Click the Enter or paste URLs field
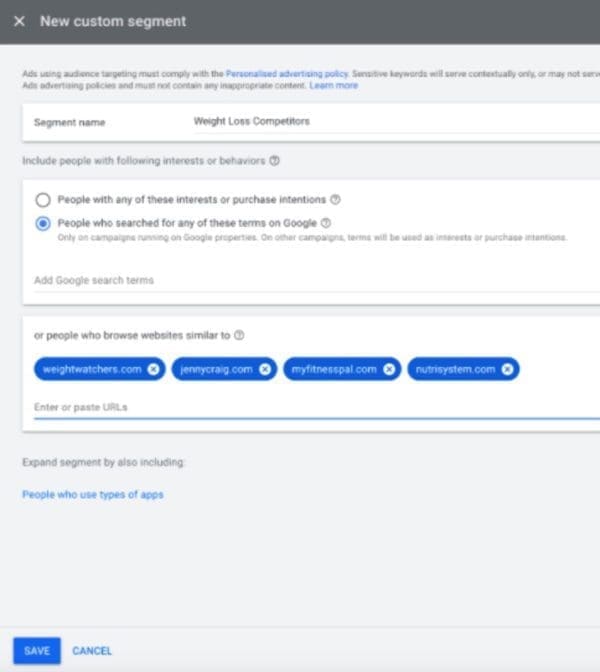Image resolution: width=600 pixels, height=672 pixels. click(x=300, y=407)
